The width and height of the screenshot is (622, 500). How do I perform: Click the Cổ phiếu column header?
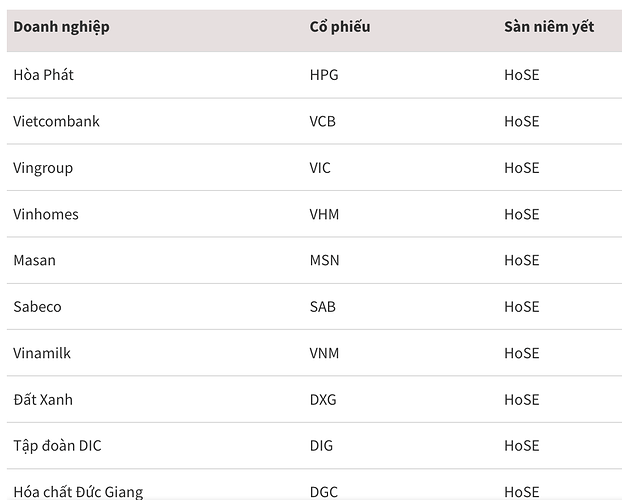339,27
